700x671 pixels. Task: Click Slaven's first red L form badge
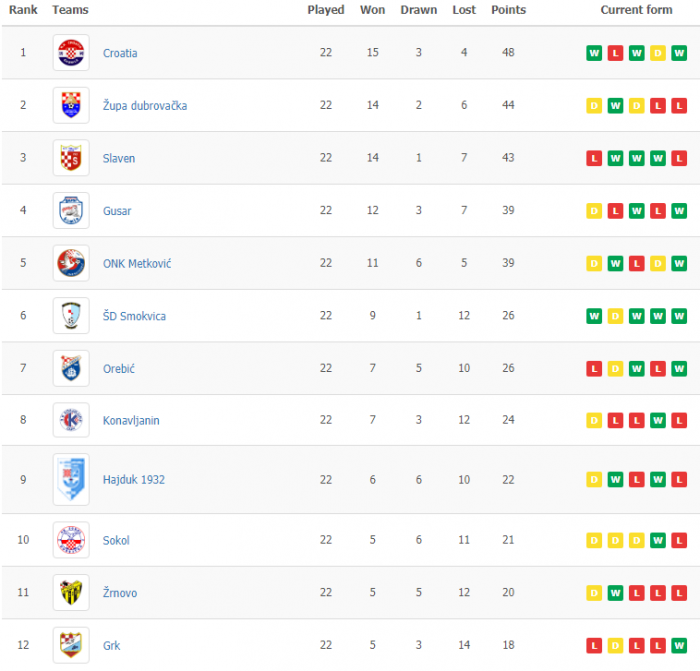coord(594,158)
